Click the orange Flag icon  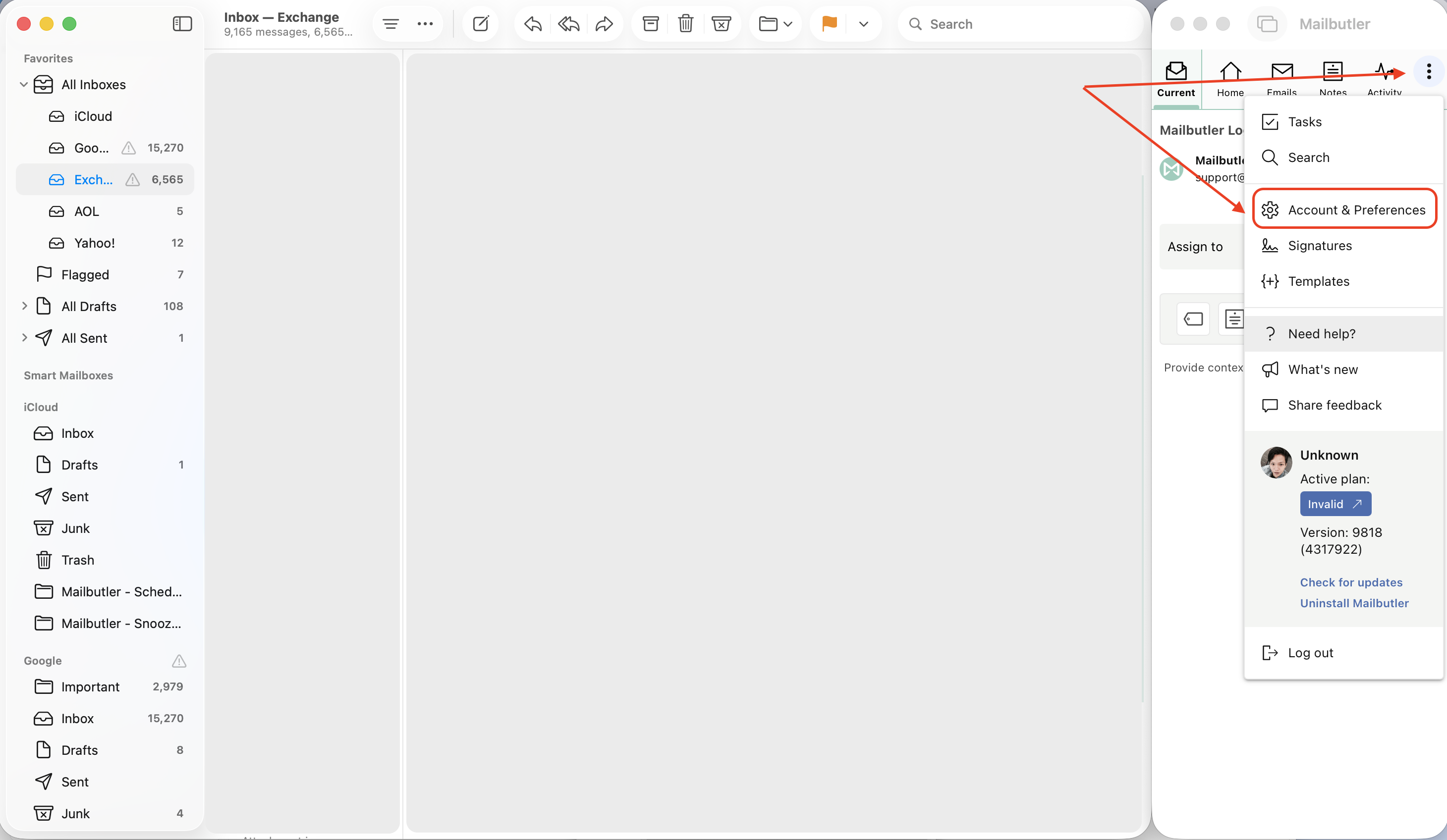829,24
